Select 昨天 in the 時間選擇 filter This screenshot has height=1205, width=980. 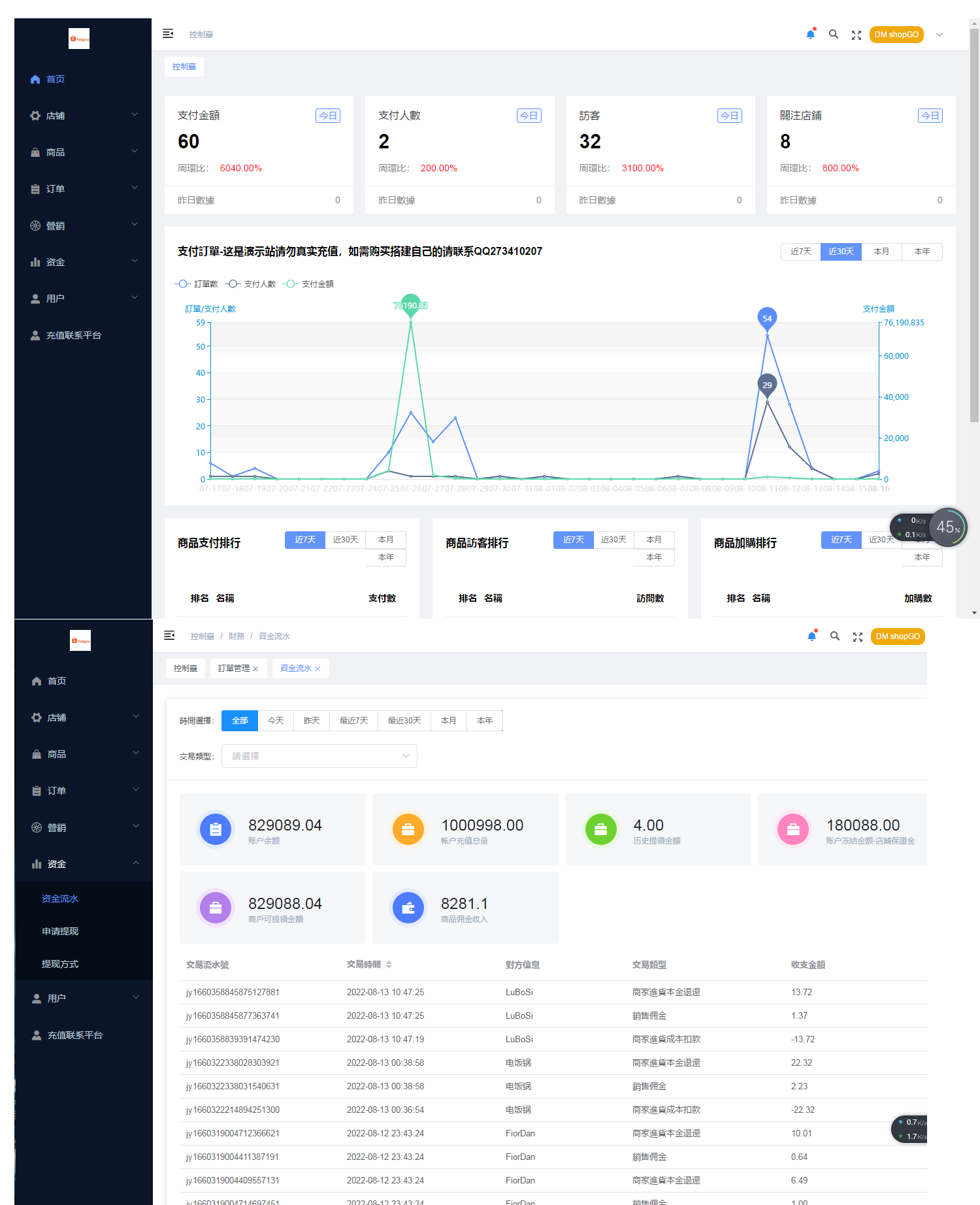pos(312,720)
